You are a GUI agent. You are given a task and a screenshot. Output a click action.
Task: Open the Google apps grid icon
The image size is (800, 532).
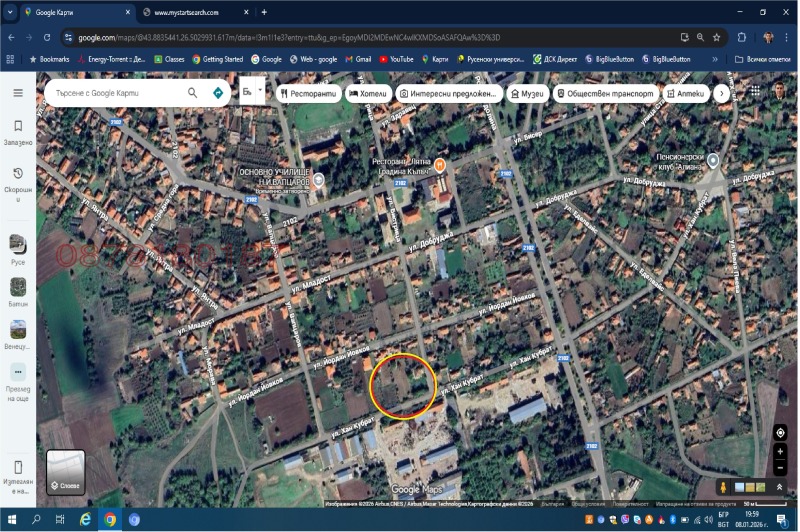[x=755, y=91]
